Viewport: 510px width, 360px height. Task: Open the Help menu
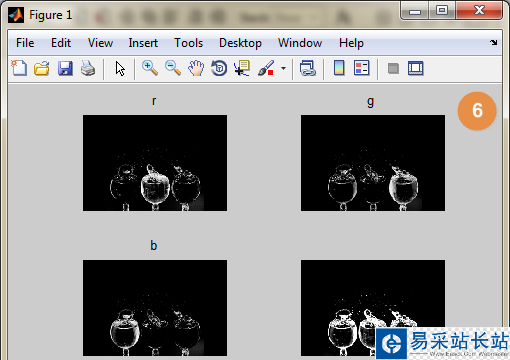[351, 43]
